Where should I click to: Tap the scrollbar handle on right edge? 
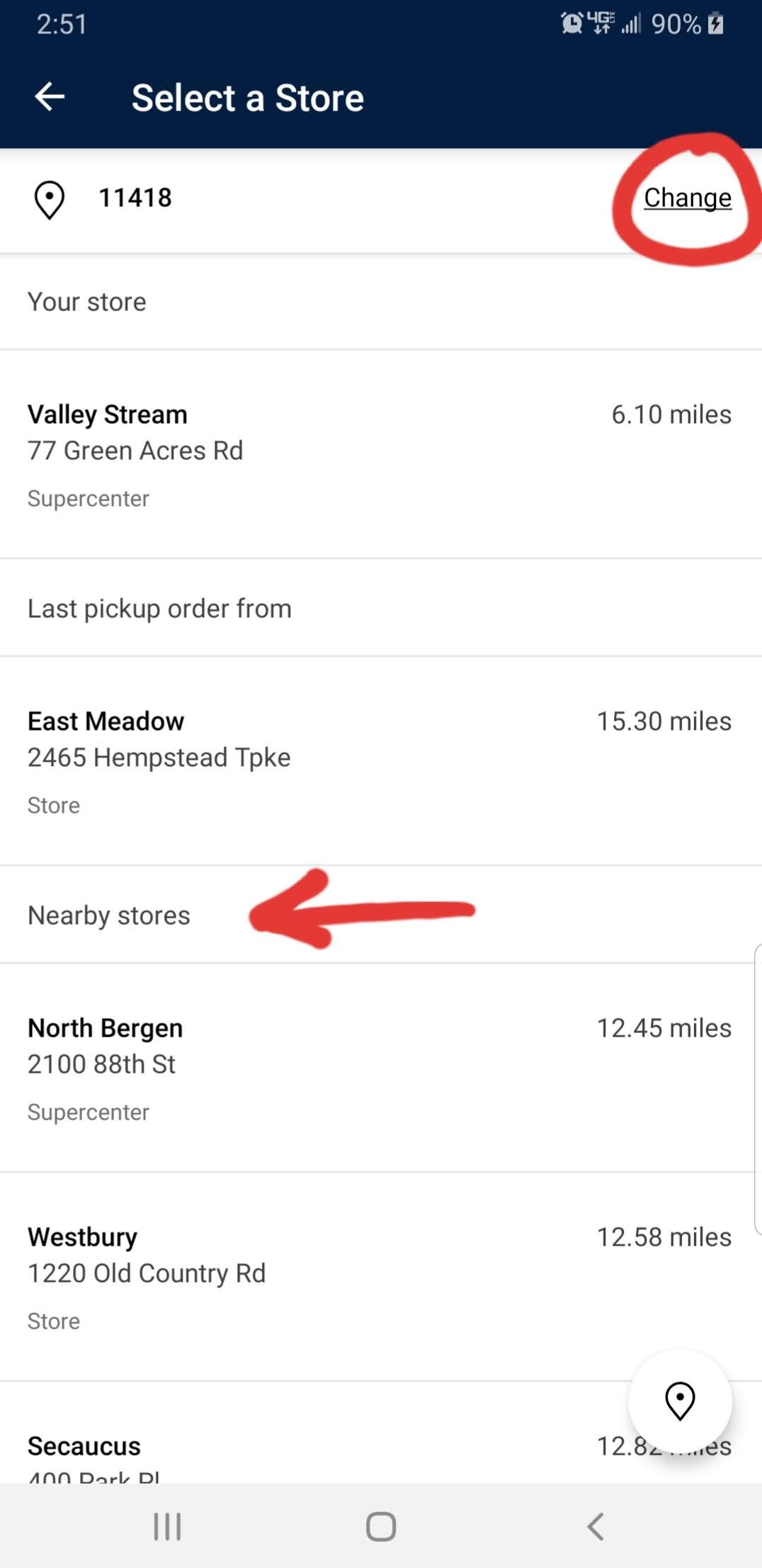757,1090
